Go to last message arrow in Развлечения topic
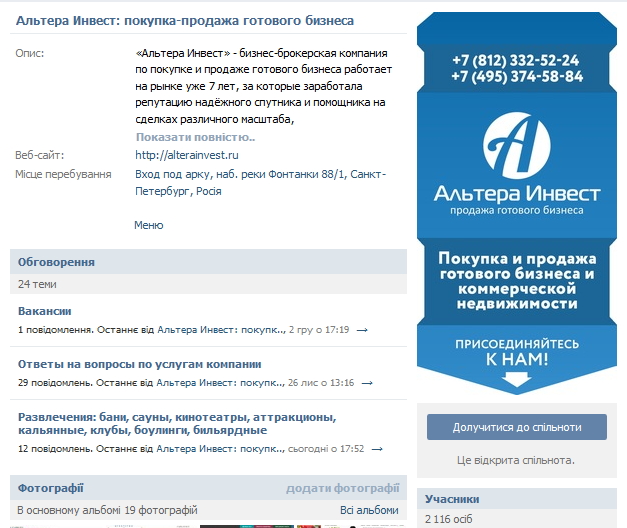Screen dimensions: 627x528 377,449
